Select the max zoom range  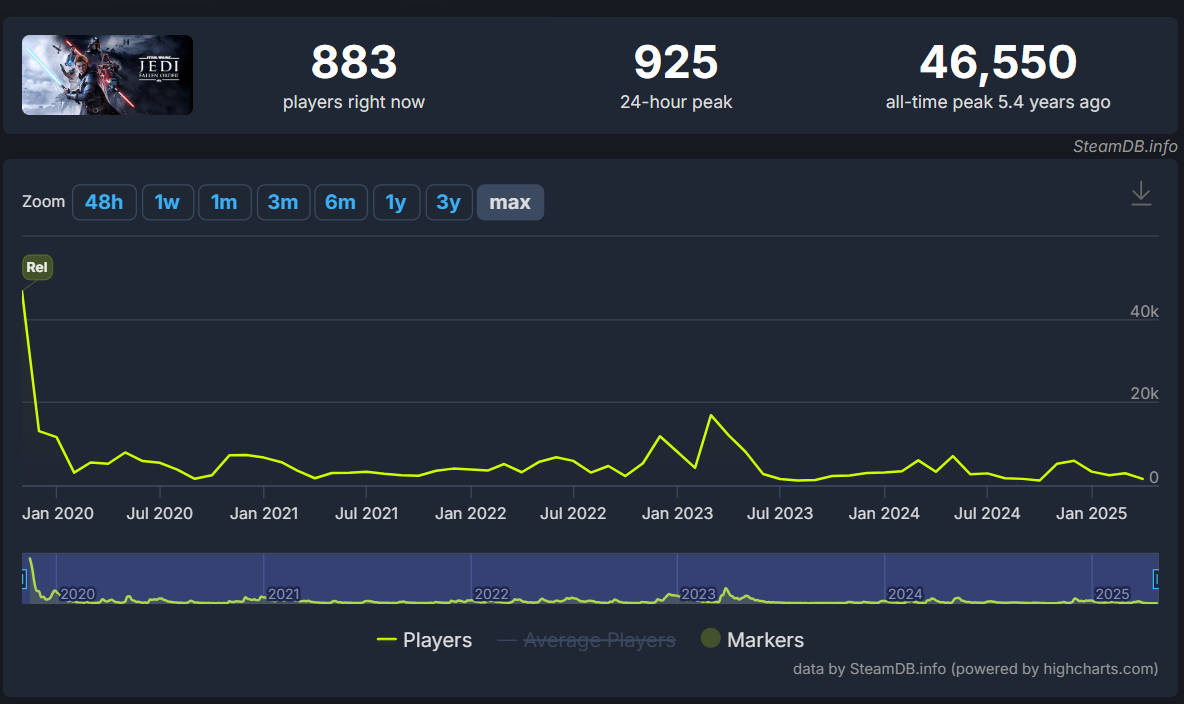pyautogui.click(x=510, y=202)
